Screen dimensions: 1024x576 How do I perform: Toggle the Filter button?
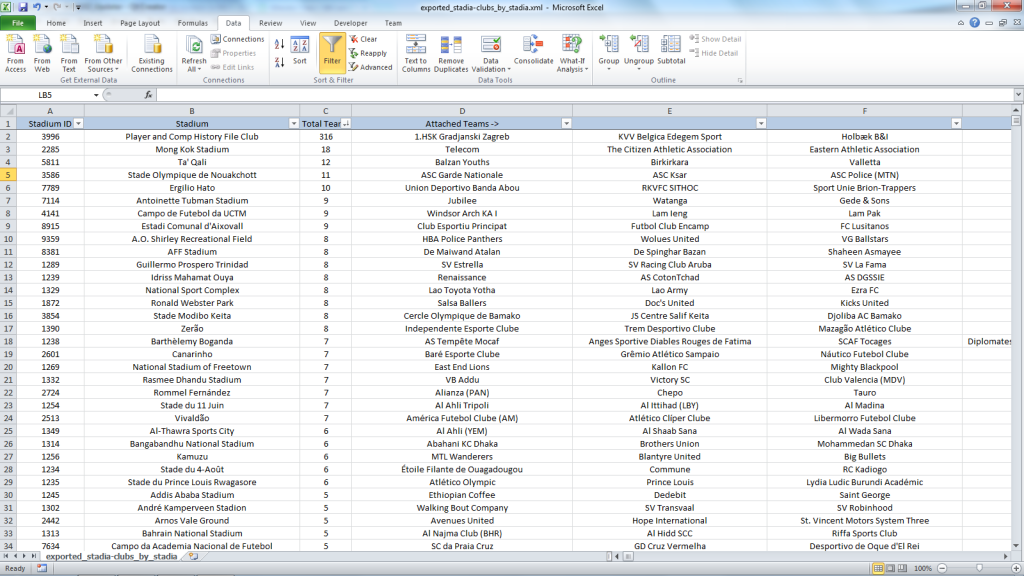pos(332,52)
